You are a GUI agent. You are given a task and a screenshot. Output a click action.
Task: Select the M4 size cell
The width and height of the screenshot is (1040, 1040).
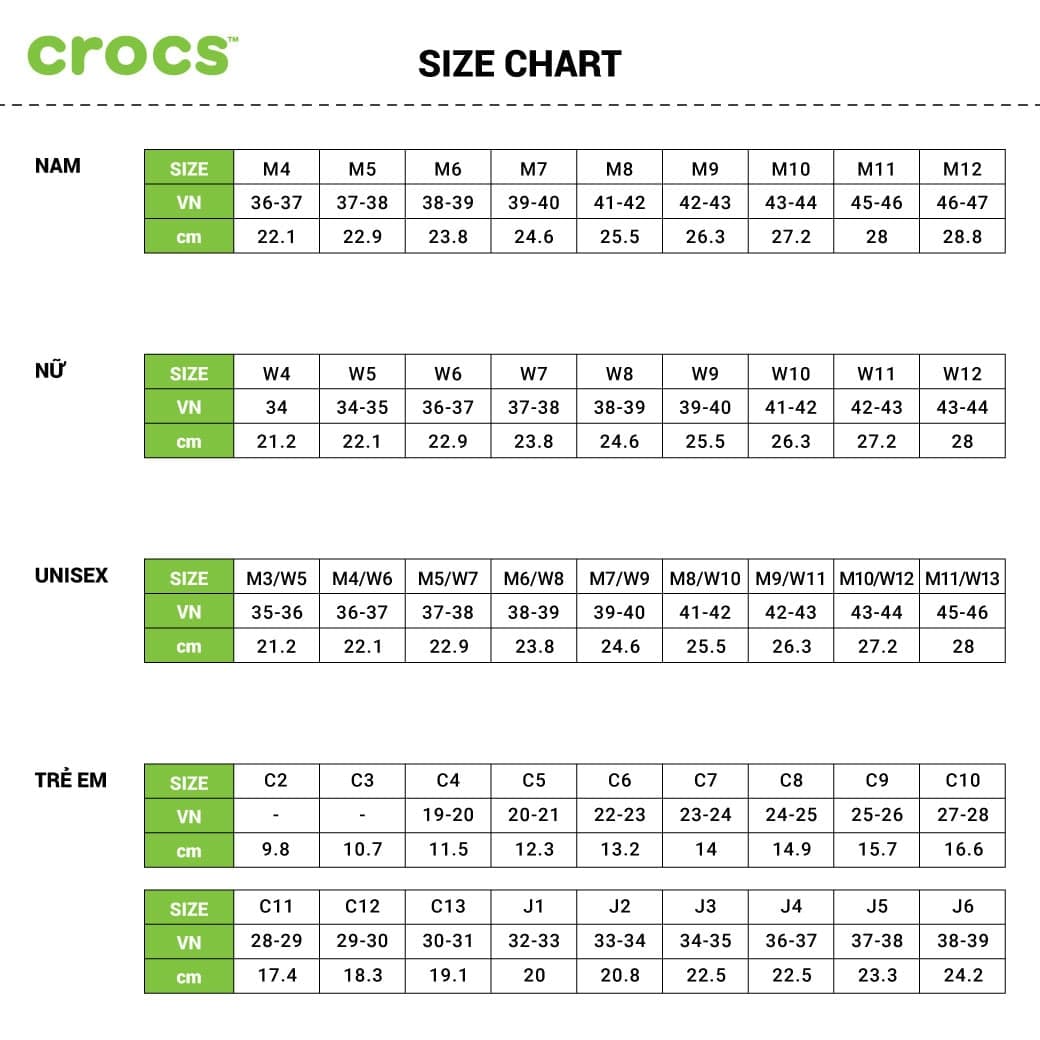click(276, 168)
